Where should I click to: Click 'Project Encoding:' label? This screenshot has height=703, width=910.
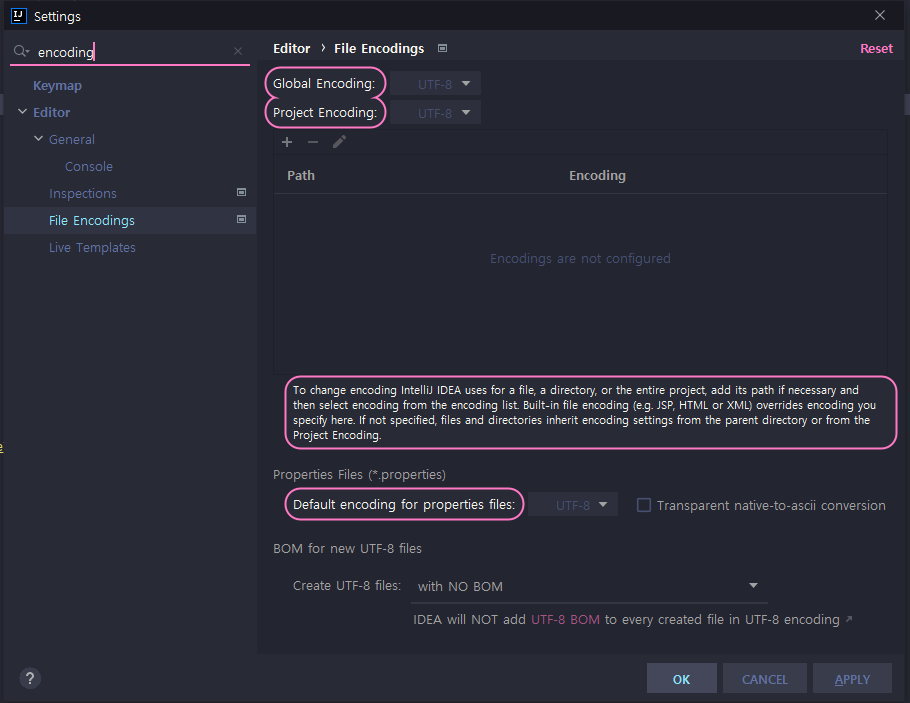click(x=325, y=113)
